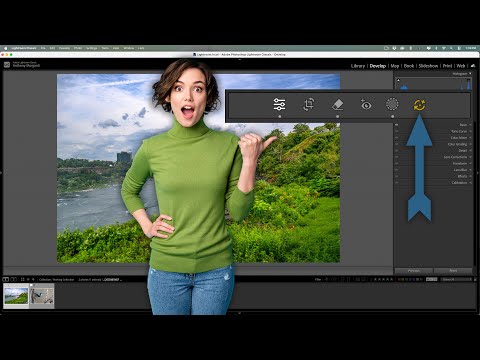
Task: Select the second filmstrip thumbnail
Action: [x=42, y=296]
